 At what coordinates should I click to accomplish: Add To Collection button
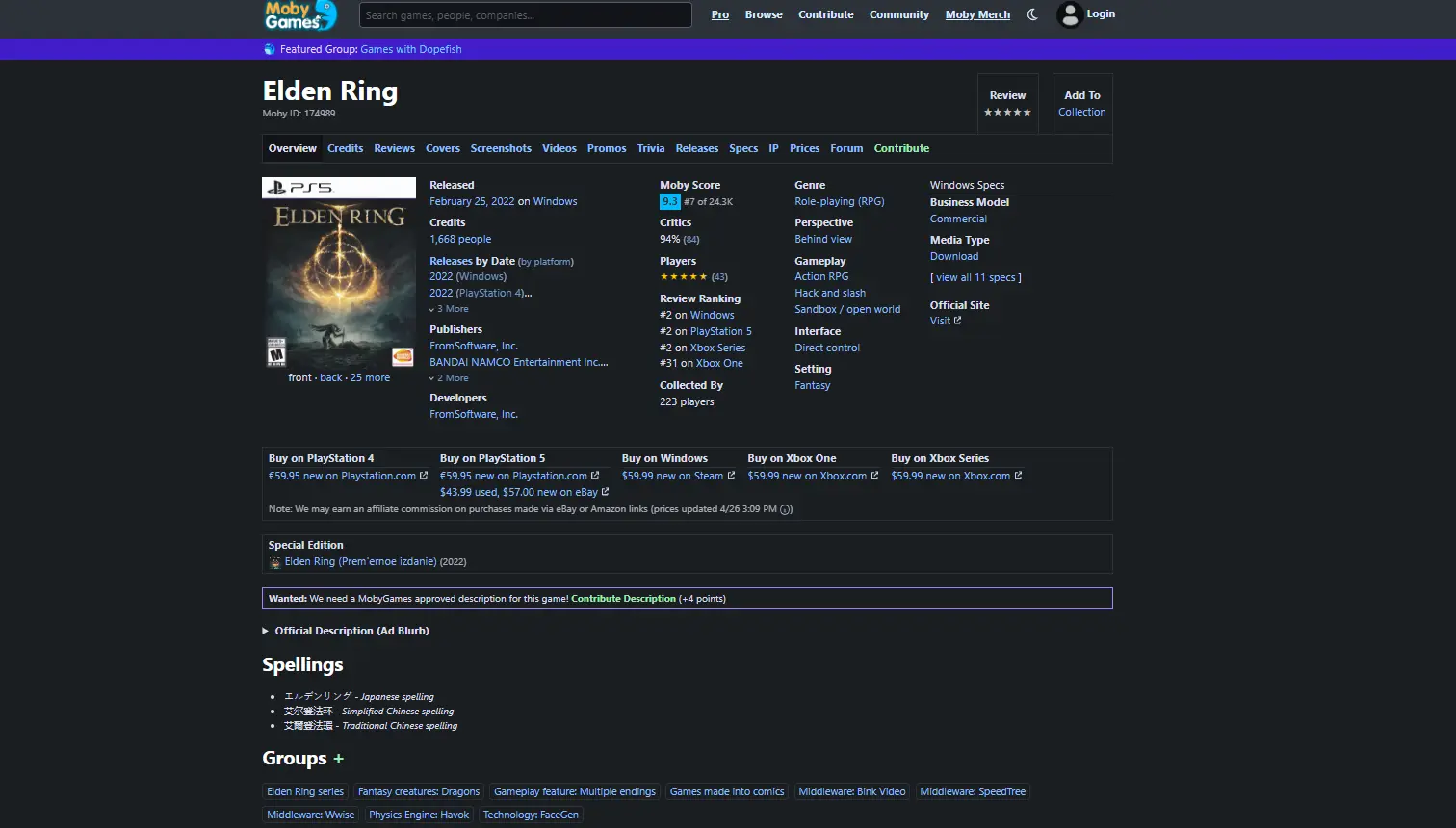pyautogui.click(x=1082, y=104)
